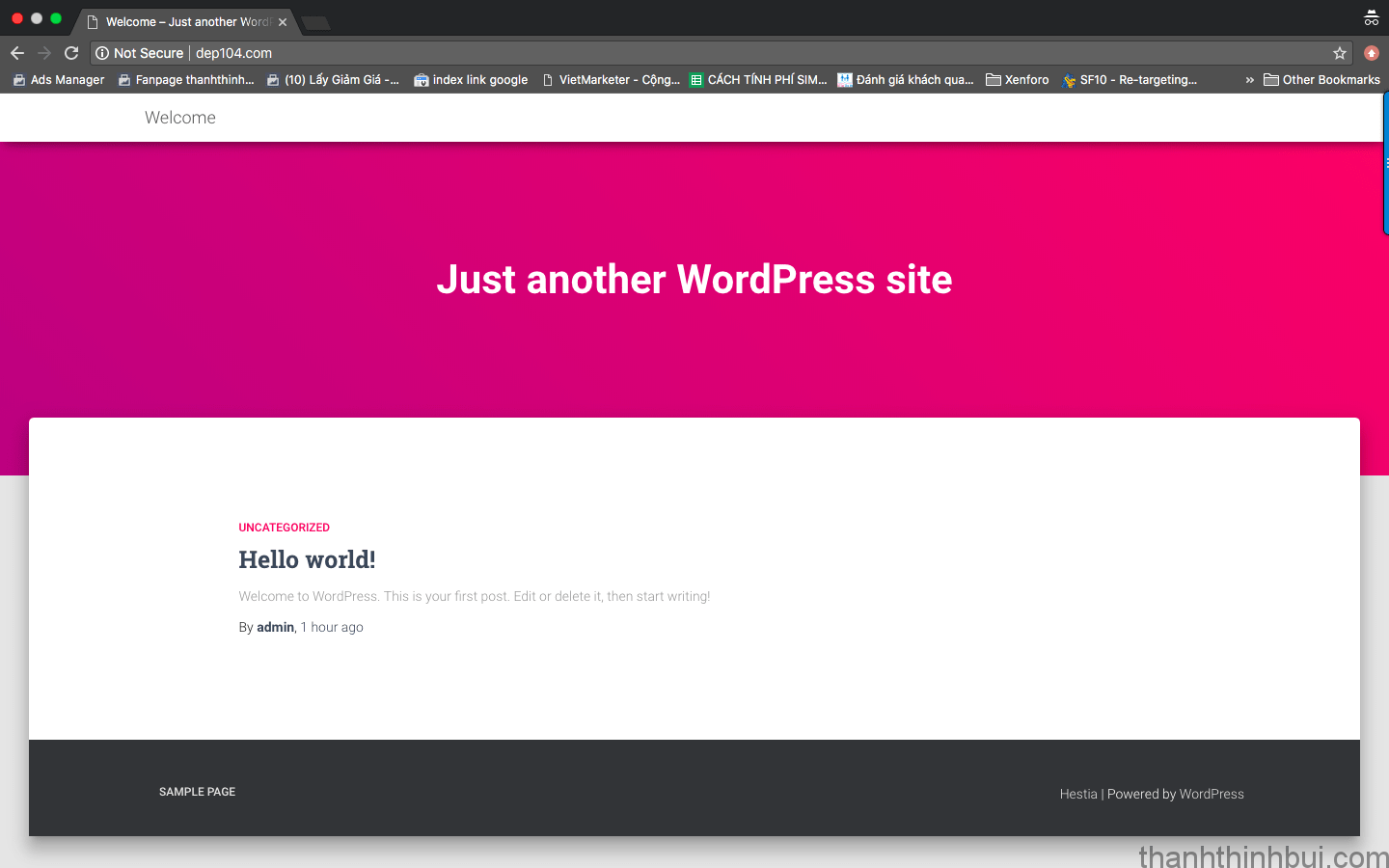
Task: Reload the dep104.com page
Action: 71,53
